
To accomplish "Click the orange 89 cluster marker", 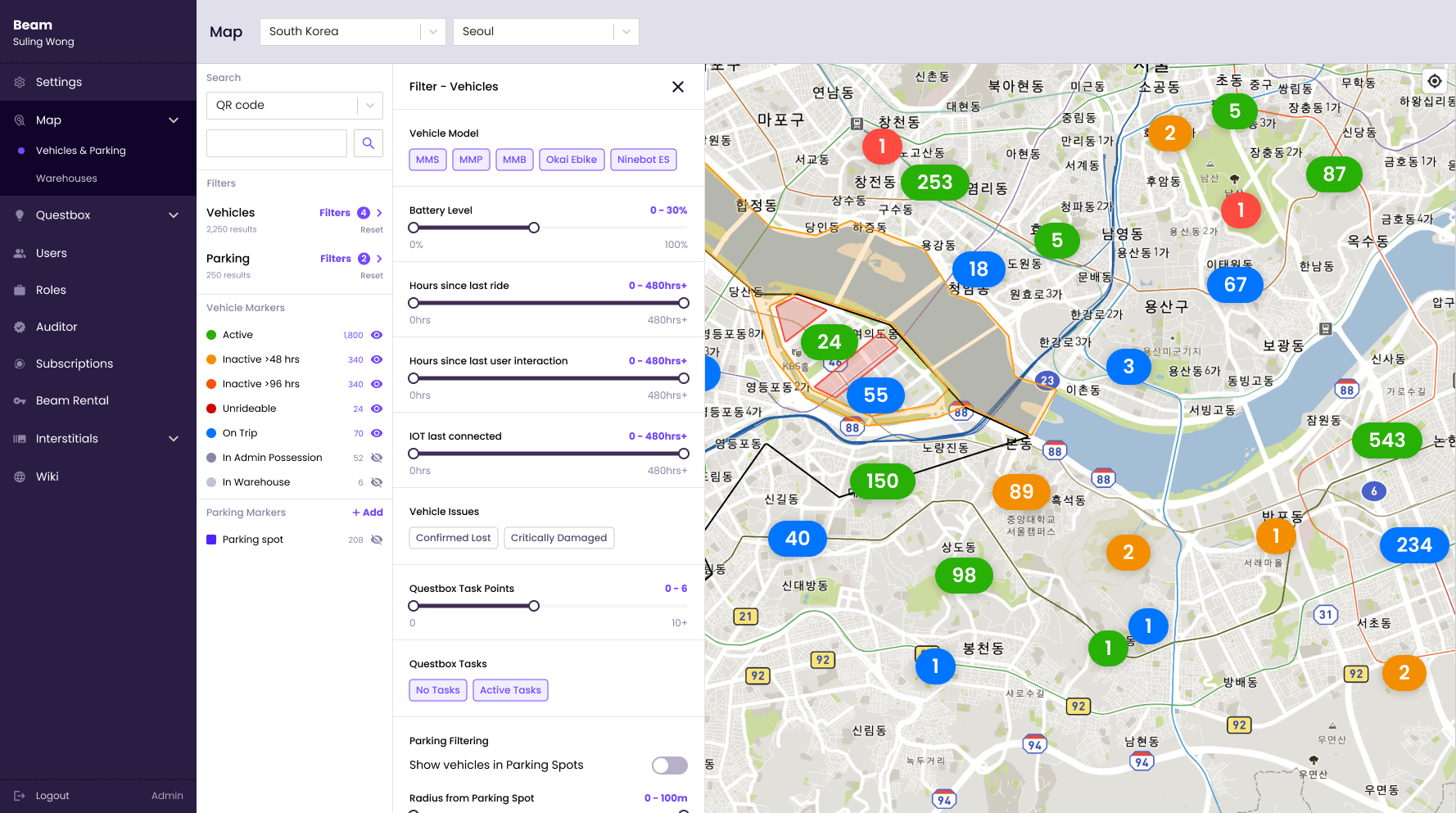I will (x=1021, y=491).
